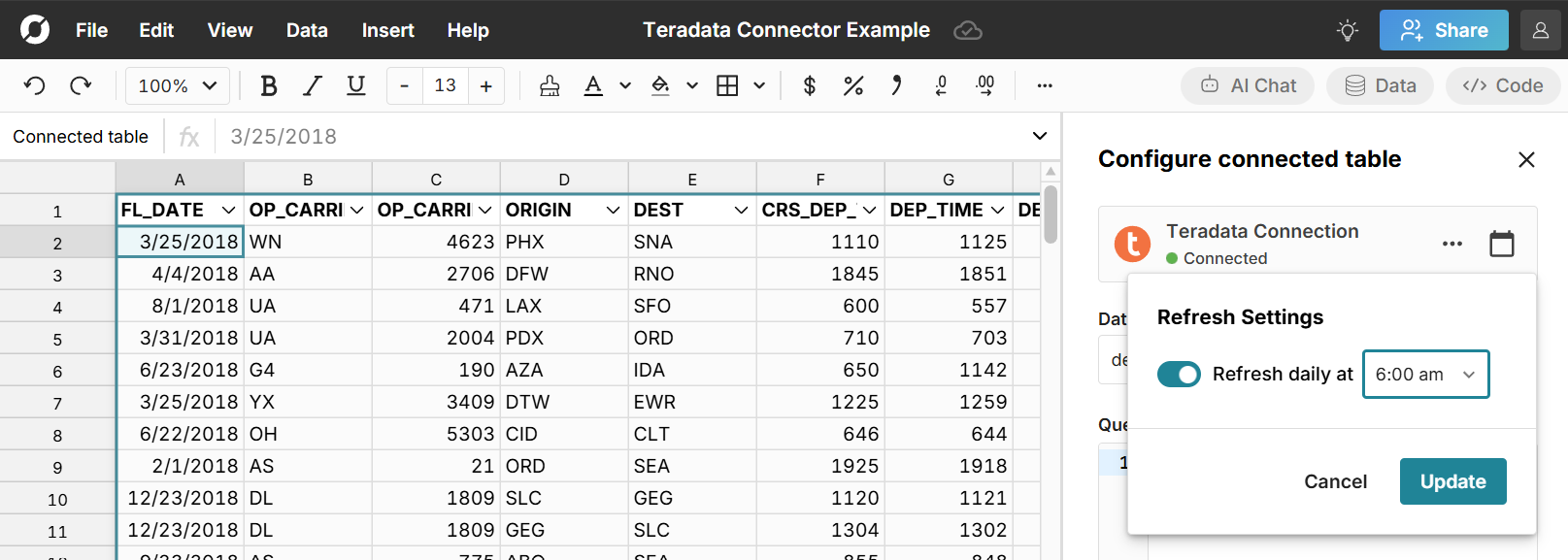Screen dimensions: 1568x560
Task: Redo the last action
Action: (x=81, y=85)
